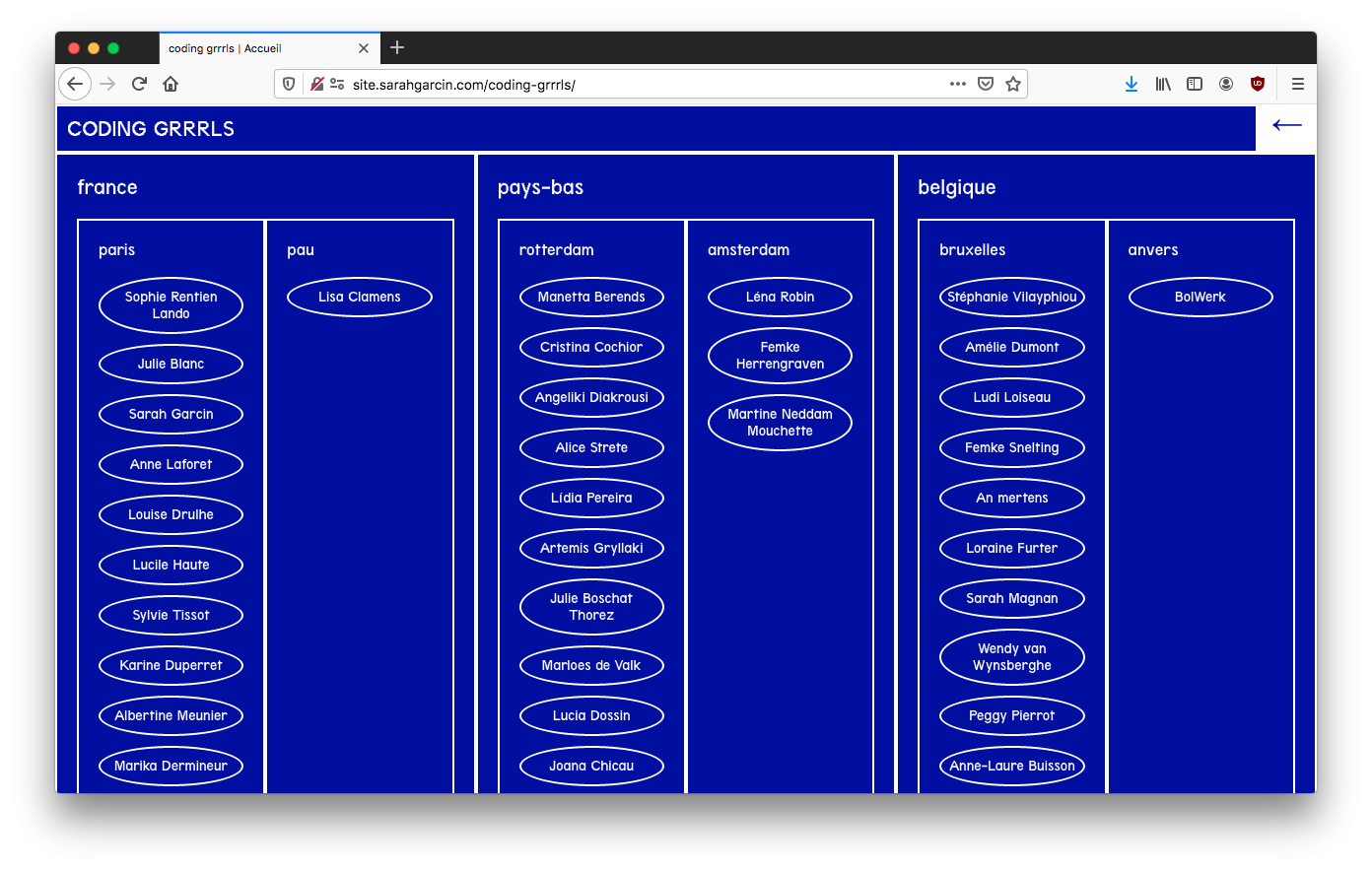Go to the browser home page

[x=171, y=84]
